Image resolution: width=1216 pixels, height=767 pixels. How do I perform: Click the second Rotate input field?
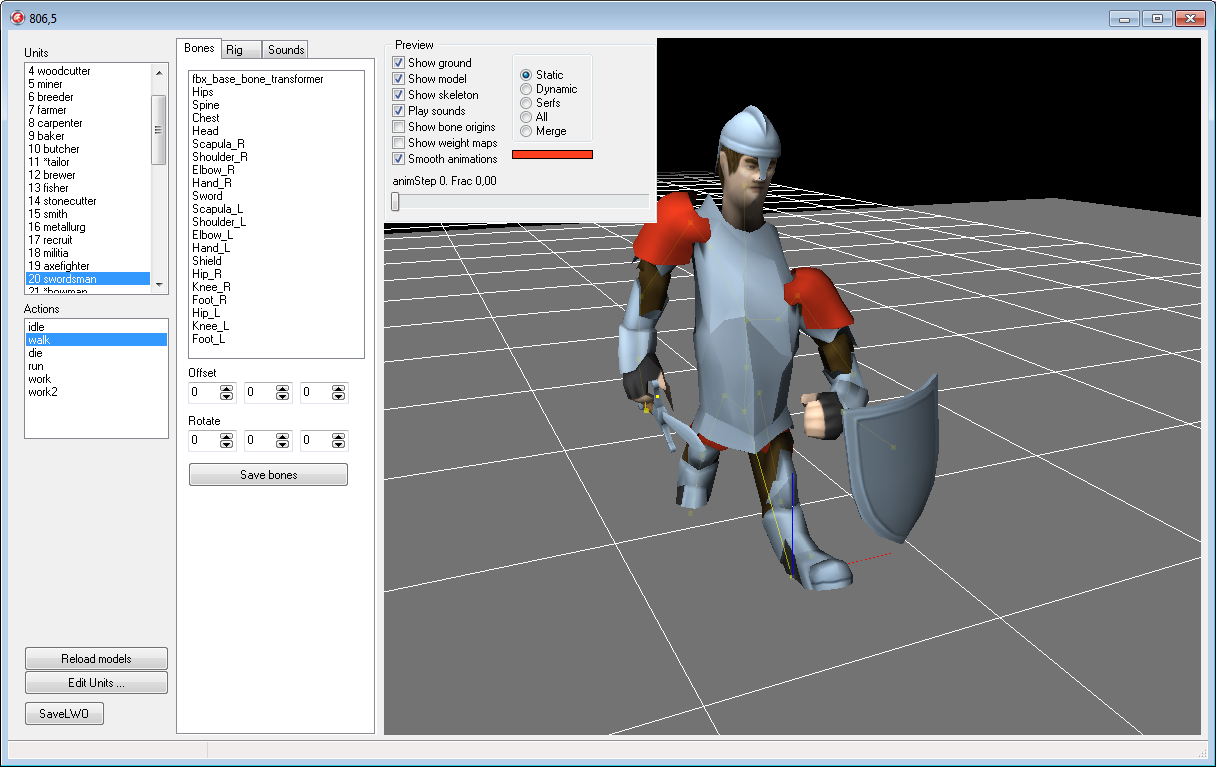(259, 441)
